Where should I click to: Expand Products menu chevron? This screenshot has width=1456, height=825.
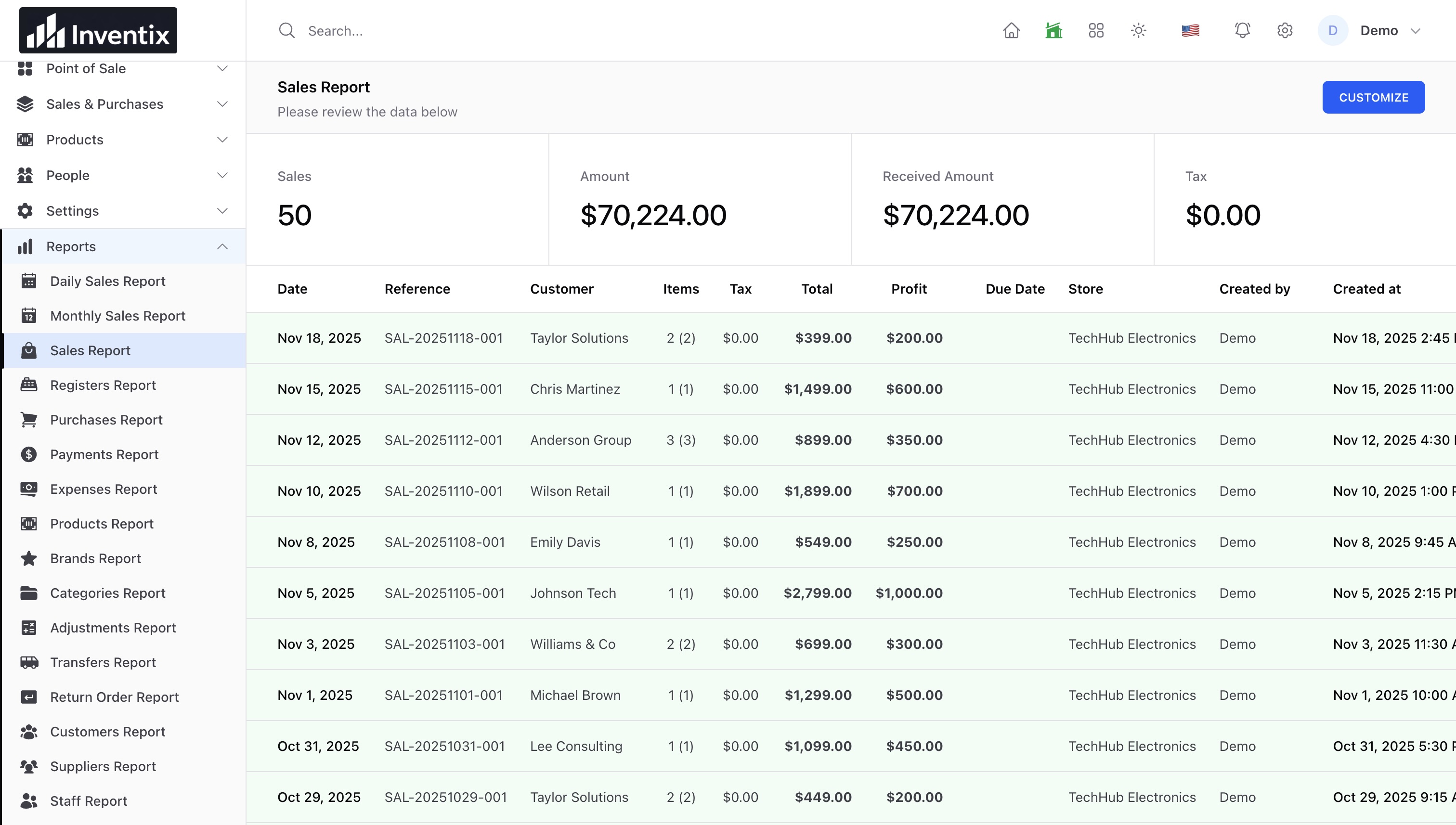click(222, 140)
